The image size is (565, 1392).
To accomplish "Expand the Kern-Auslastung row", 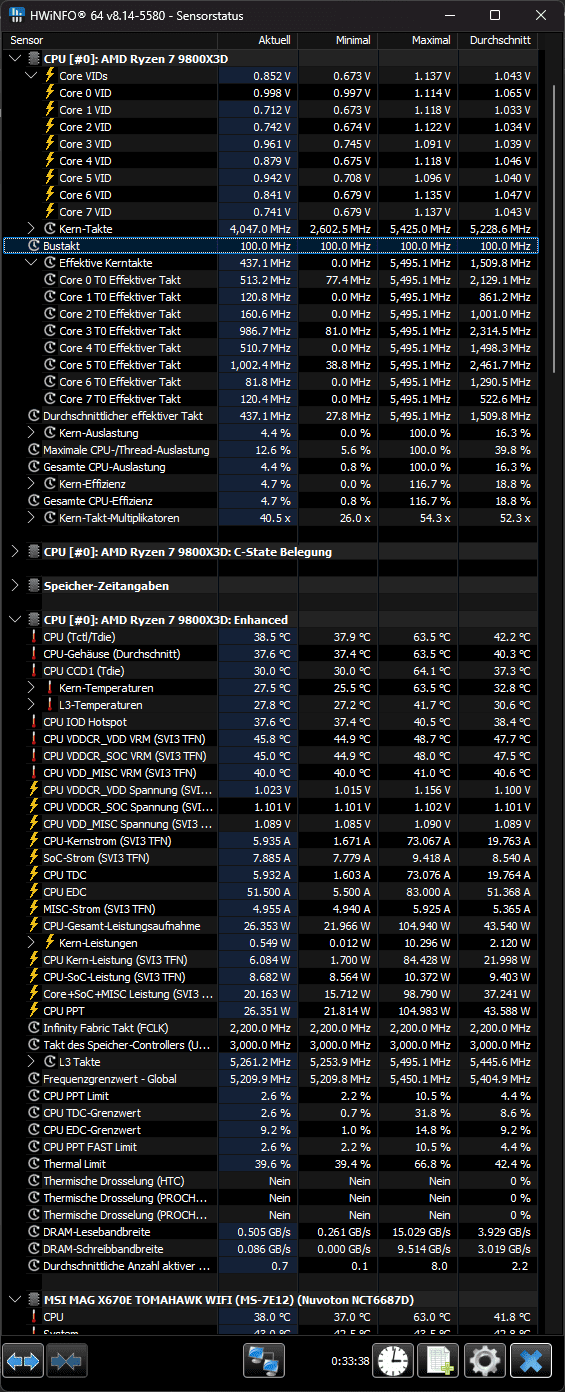I will click(x=30, y=433).
